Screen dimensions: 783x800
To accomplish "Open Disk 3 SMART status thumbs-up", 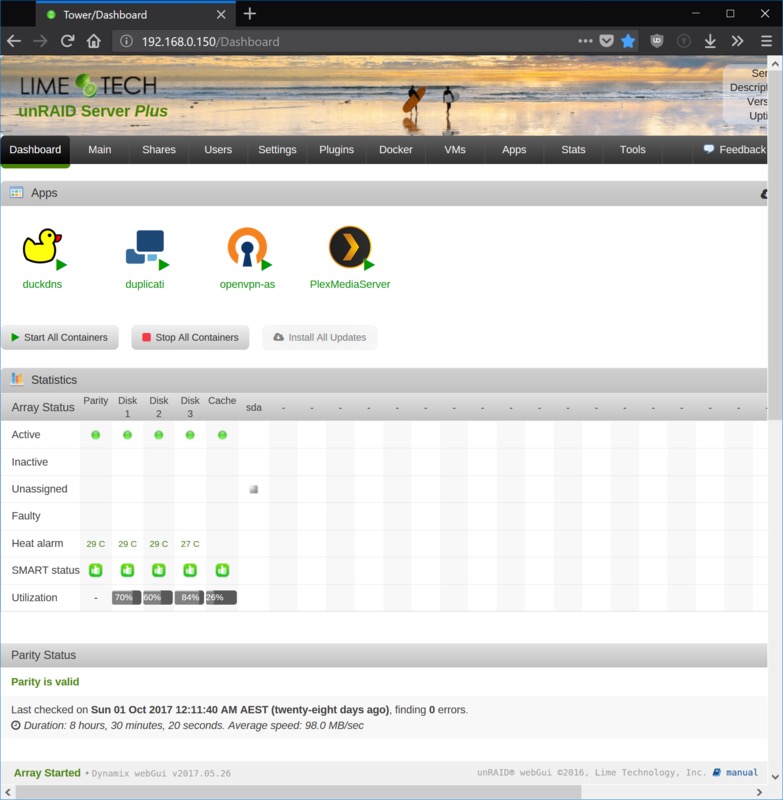I will 190,570.
